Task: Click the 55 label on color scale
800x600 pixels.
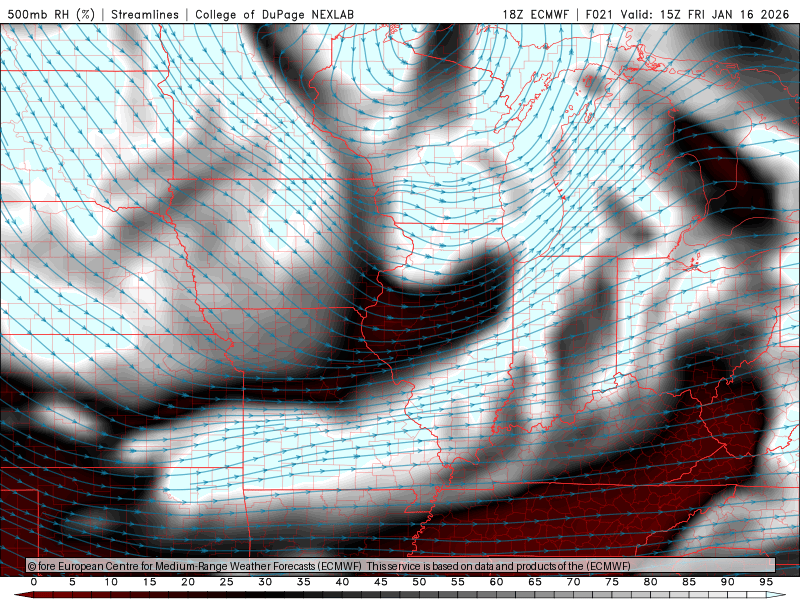Action: tap(458, 582)
